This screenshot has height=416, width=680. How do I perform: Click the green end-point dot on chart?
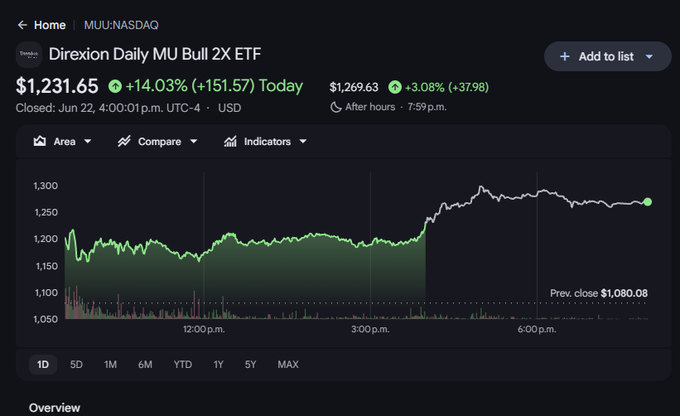click(647, 202)
